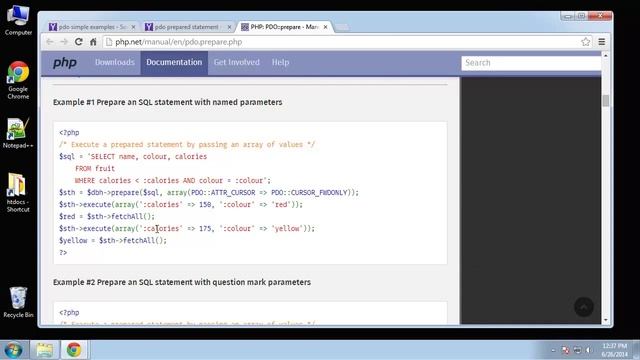The image size is (640, 360).
Task: Click the '$yellow = $sth->fetchAll();' line
Action: click(113, 240)
